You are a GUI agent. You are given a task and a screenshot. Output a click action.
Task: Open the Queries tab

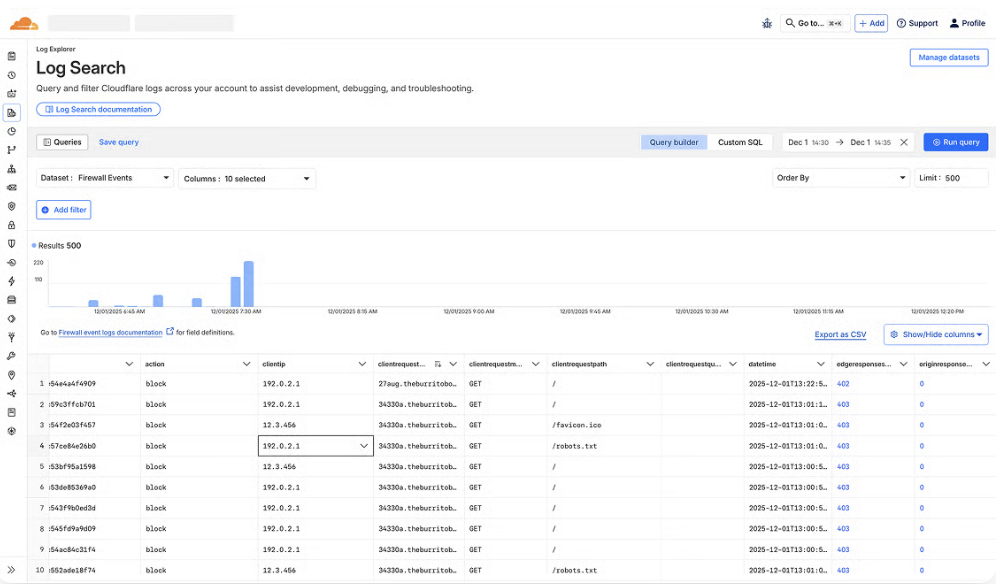point(62,142)
